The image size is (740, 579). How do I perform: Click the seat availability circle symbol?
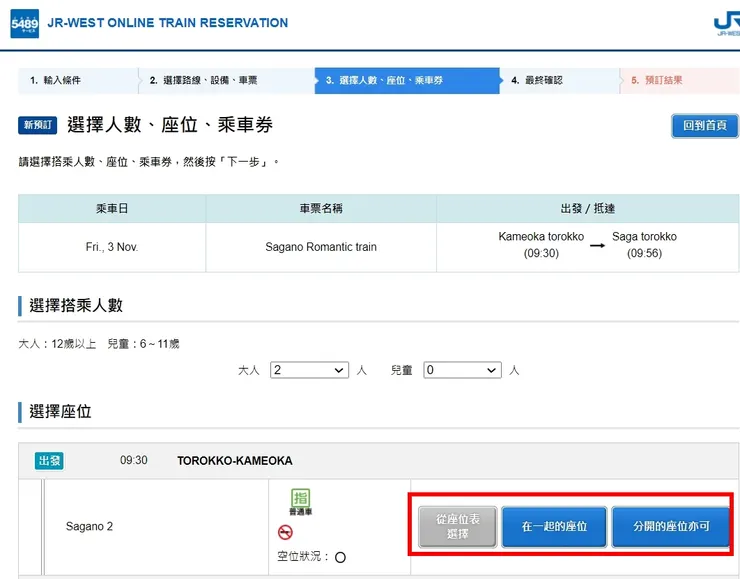click(340, 557)
